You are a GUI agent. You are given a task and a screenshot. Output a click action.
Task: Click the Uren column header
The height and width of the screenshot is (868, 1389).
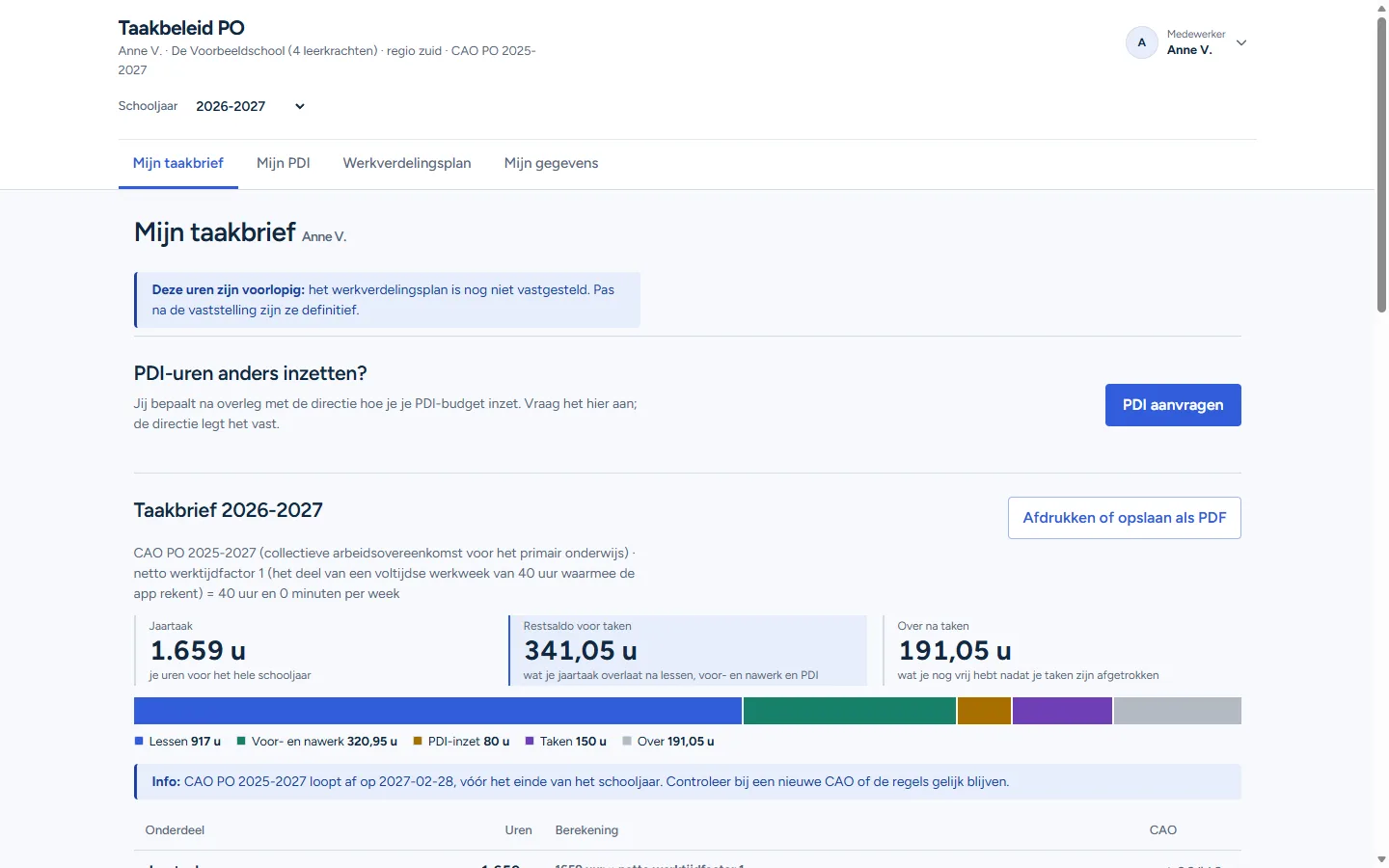[518, 830]
